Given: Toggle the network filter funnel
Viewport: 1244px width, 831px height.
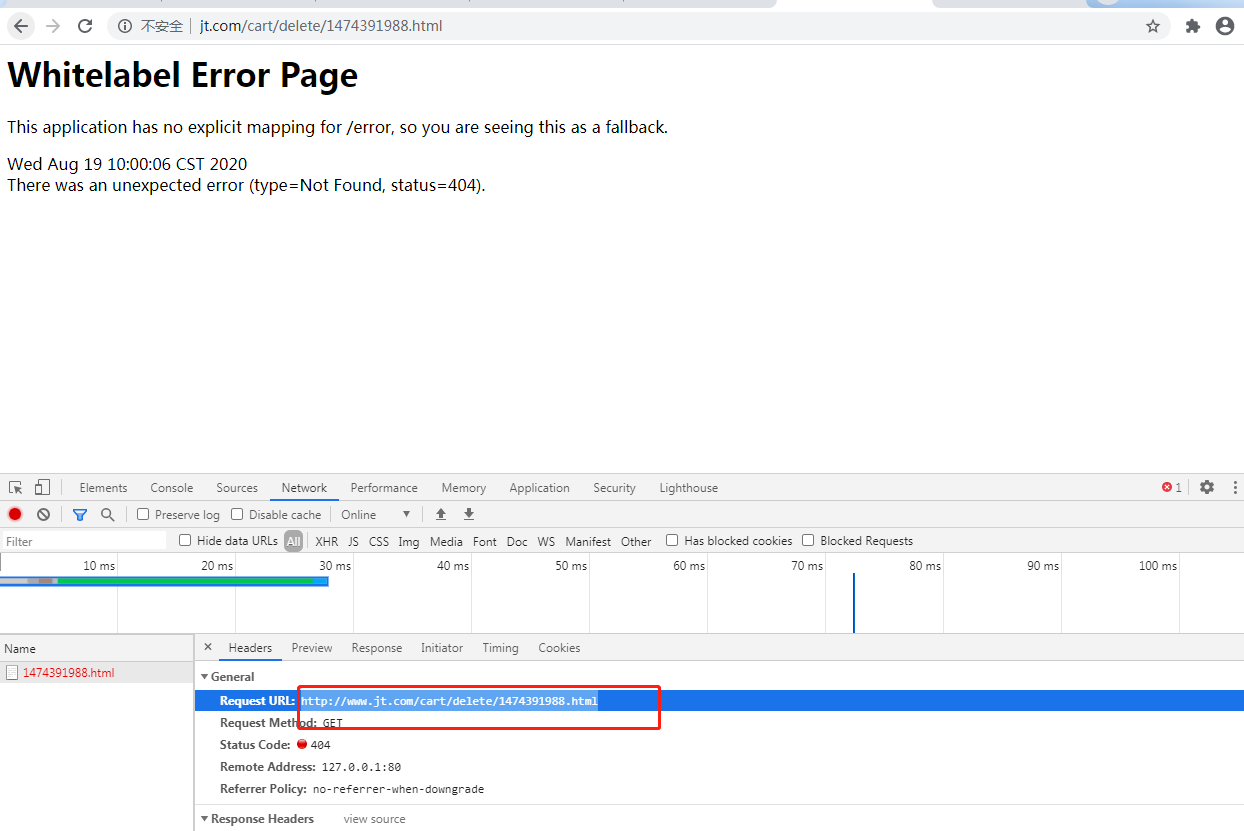Looking at the screenshot, I should coord(80,514).
